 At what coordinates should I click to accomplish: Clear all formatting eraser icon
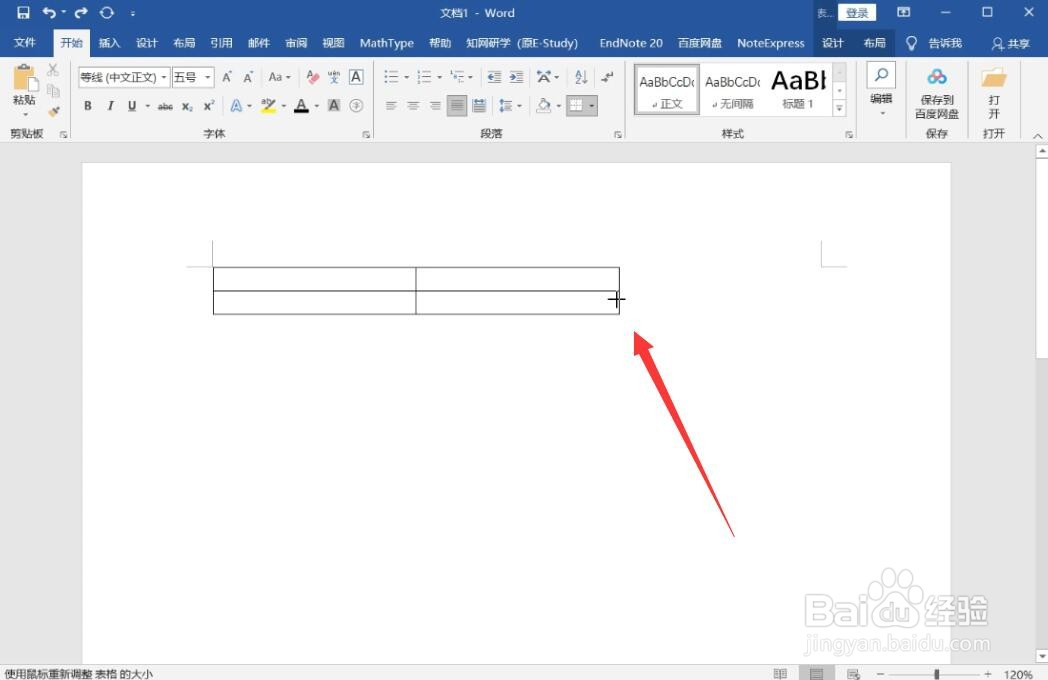[x=312, y=77]
